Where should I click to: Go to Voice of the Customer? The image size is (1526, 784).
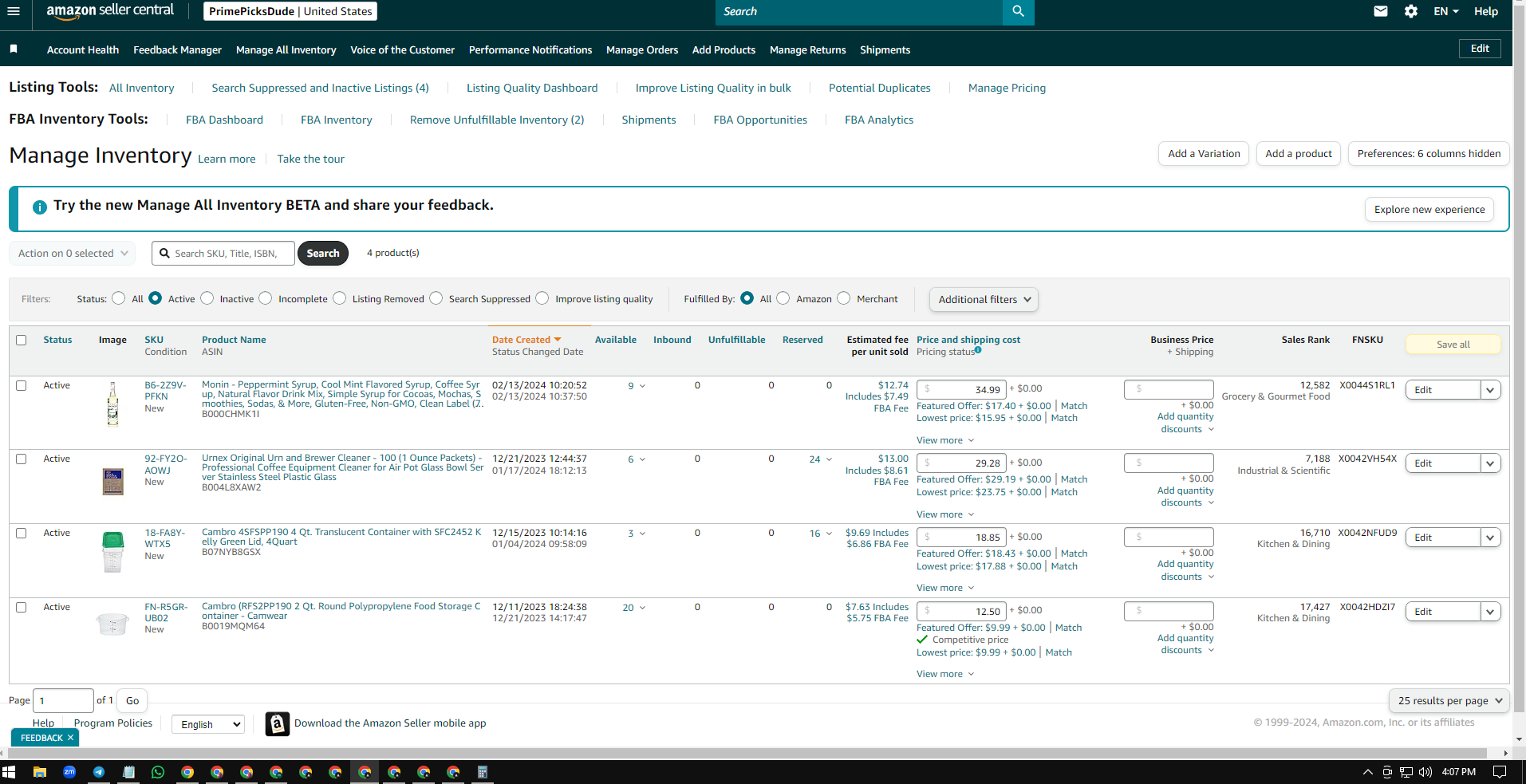click(x=402, y=49)
